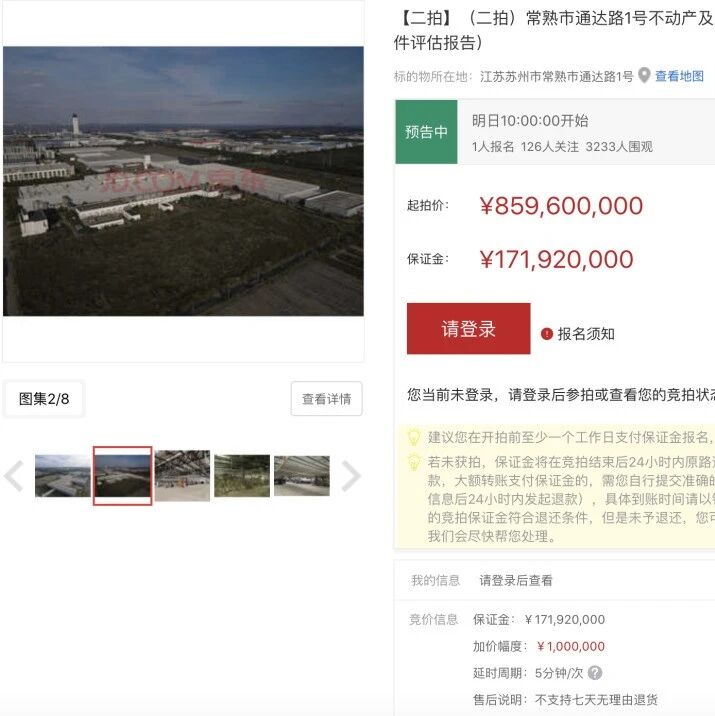
Task: Select the fourth thumbnail with trees
Action: tap(242, 476)
